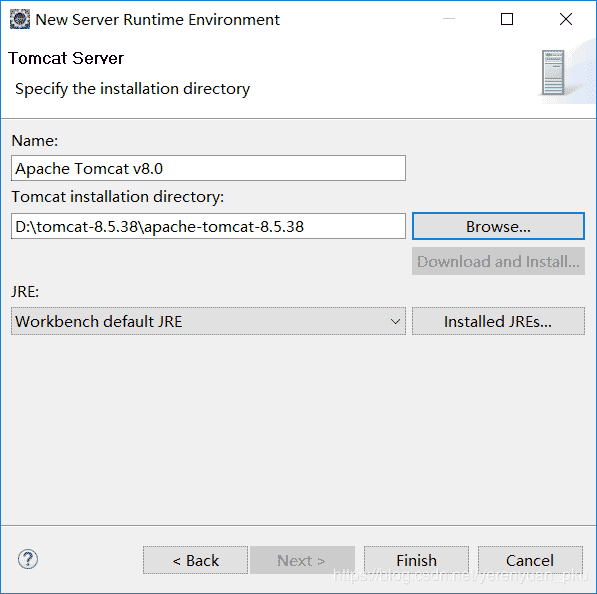Click the Finish button
This screenshot has width=597, height=594.
pyautogui.click(x=416, y=560)
